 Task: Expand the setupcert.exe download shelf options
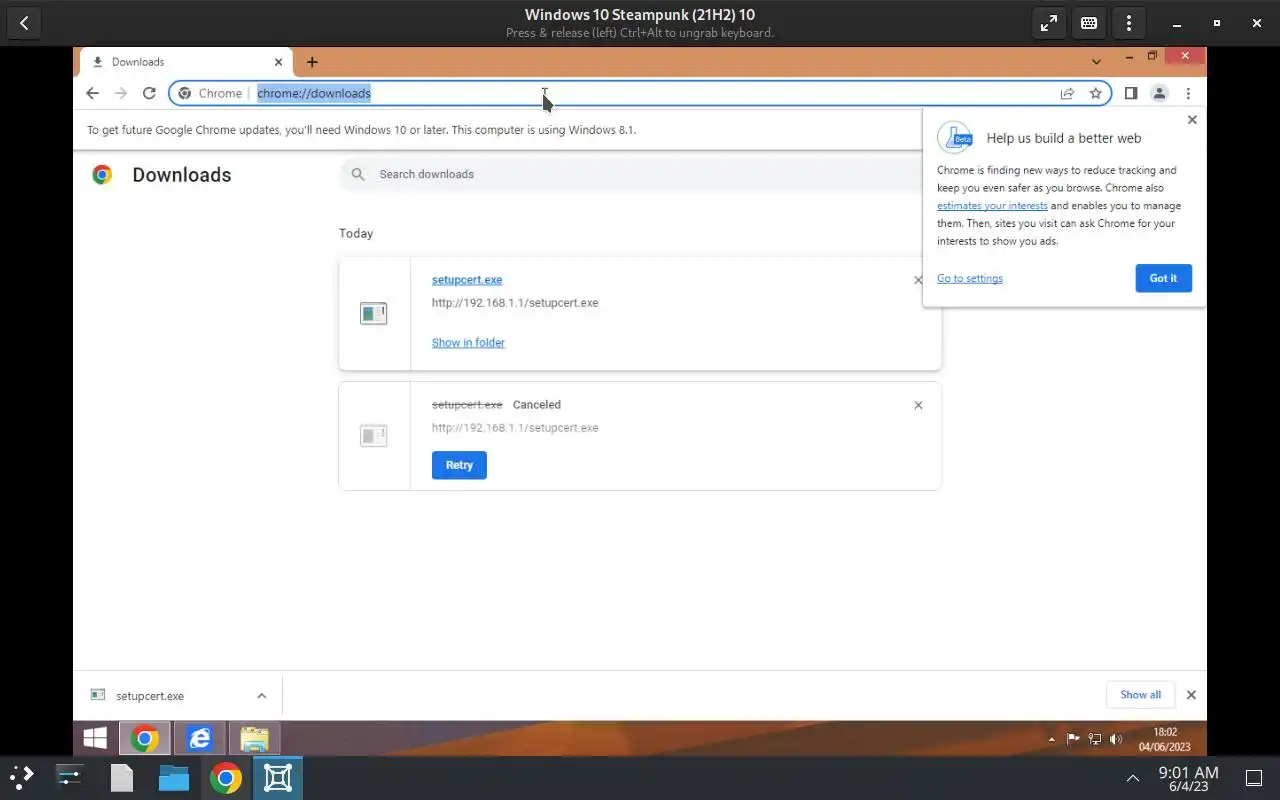coord(261,696)
